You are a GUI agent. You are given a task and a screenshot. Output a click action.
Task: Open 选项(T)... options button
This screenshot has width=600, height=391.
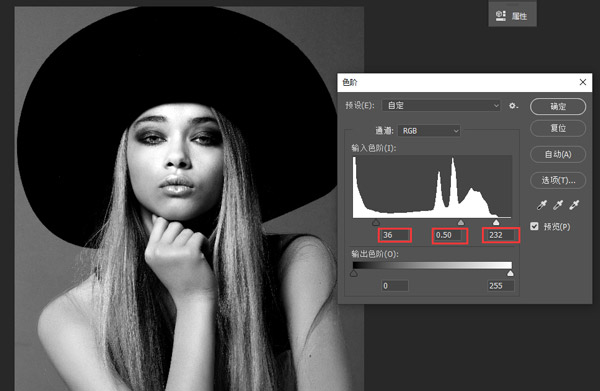558,180
